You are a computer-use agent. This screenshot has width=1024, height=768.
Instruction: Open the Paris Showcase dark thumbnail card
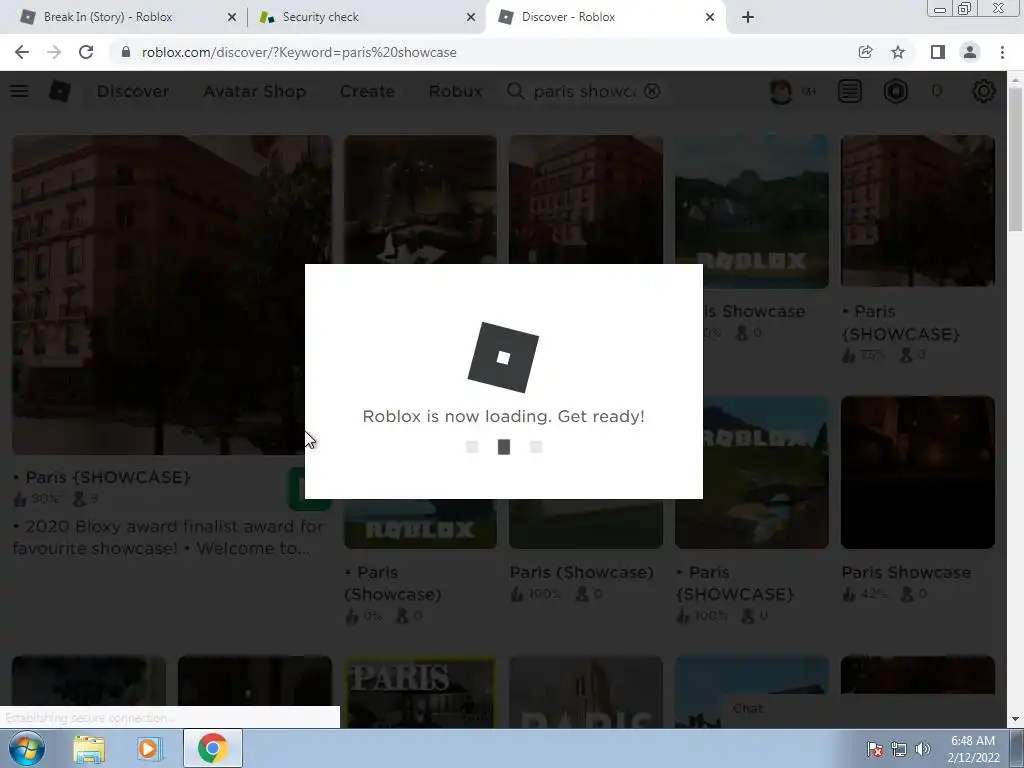point(918,472)
